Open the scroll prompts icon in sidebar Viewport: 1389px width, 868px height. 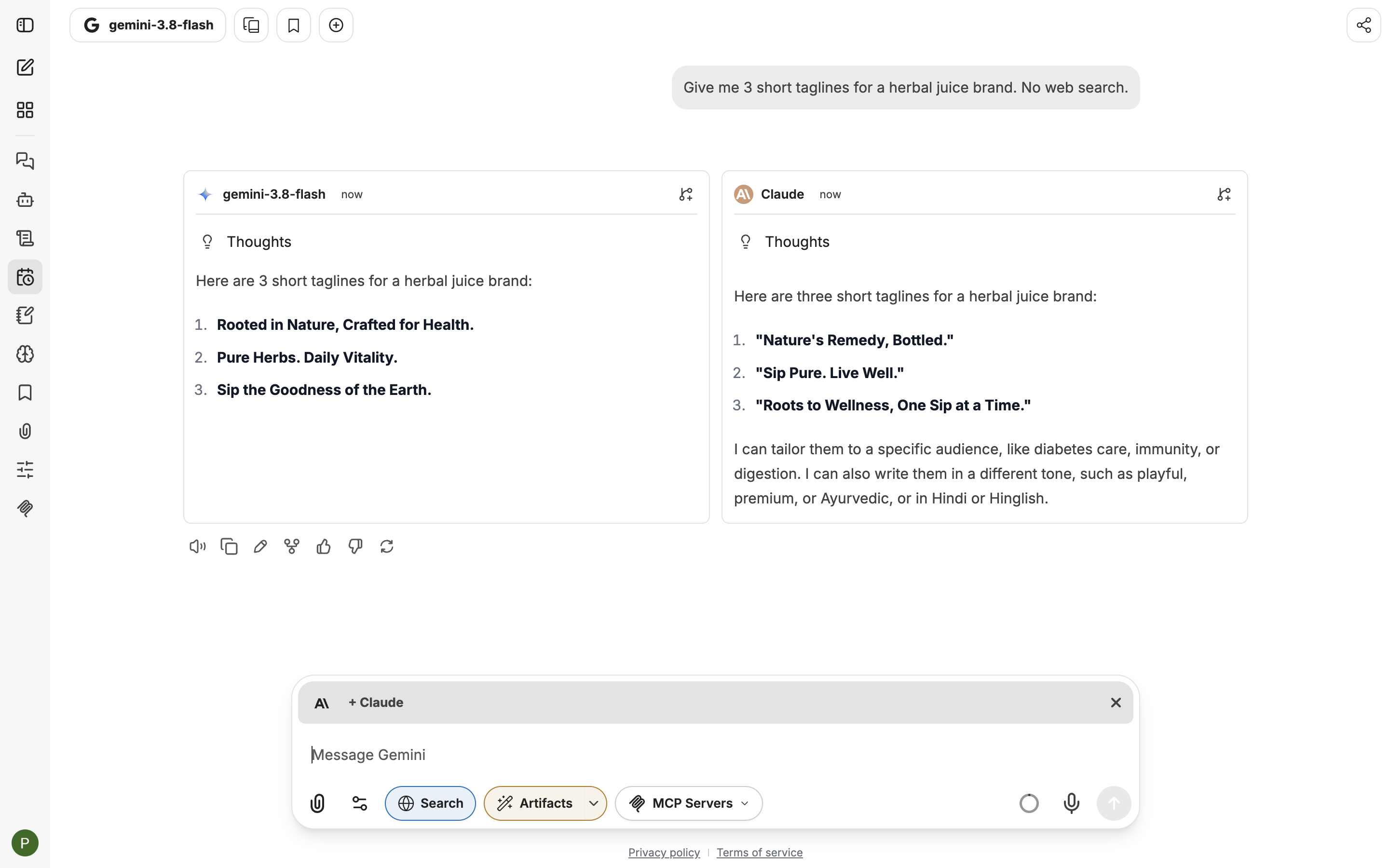(x=25, y=238)
